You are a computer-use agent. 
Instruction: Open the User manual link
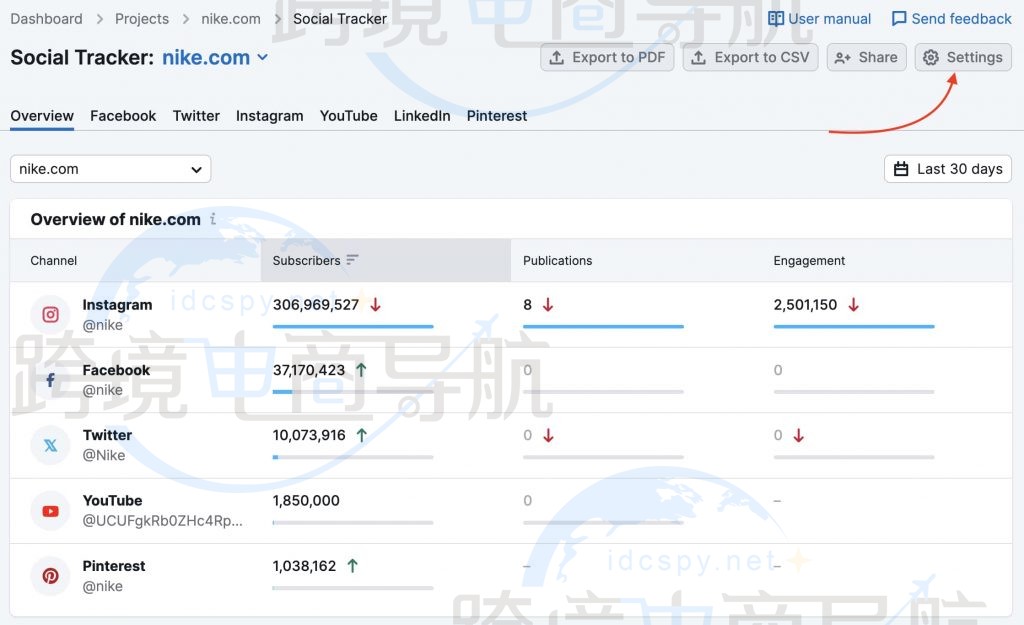(819, 19)
